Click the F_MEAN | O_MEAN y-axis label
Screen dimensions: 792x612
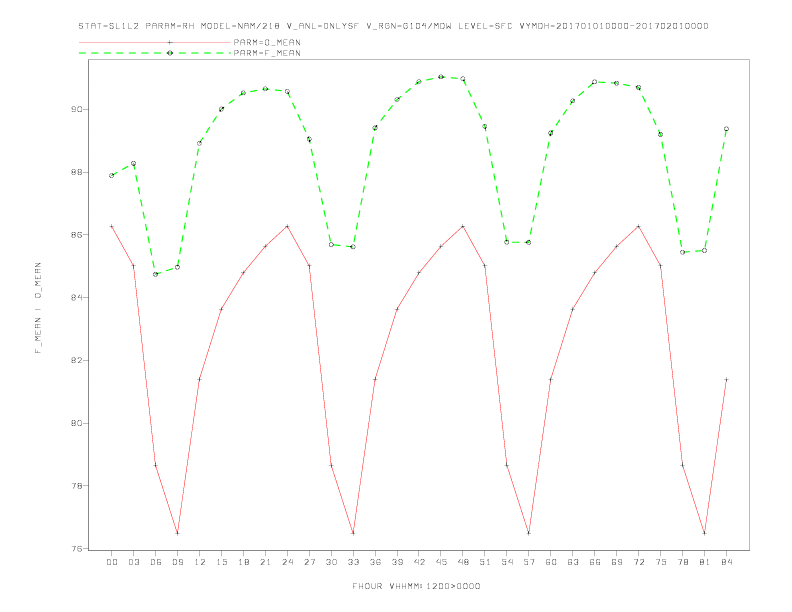click(38, 308)
